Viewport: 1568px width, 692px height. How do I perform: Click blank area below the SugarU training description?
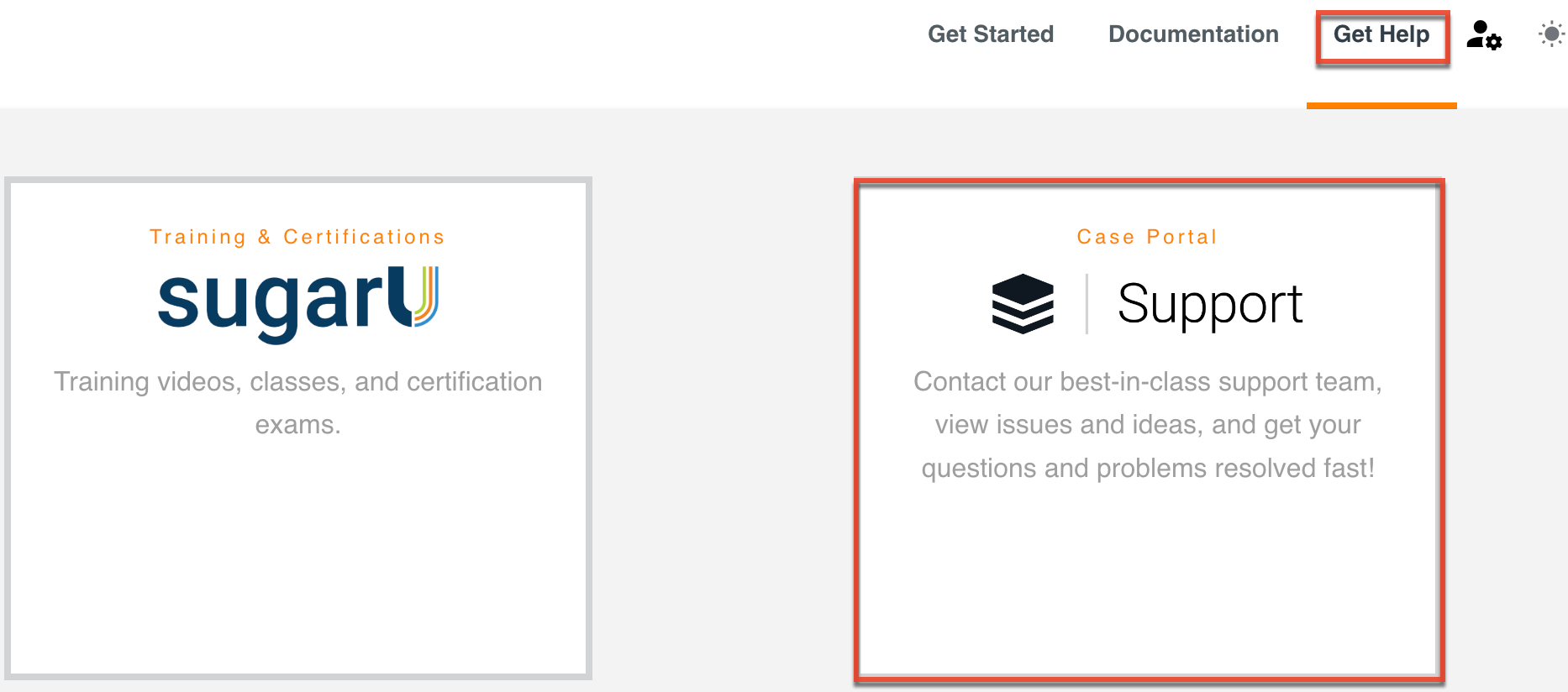pyautogui.click(x=297, y=554)
